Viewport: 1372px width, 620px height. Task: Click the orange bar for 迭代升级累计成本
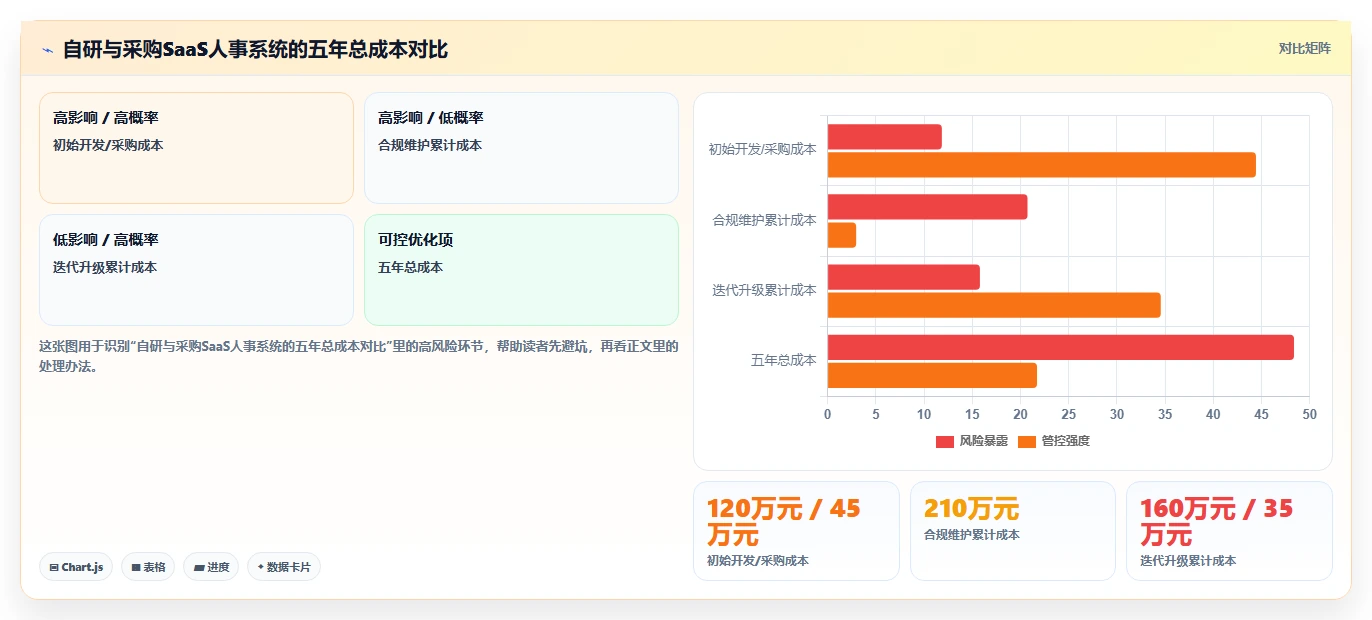point(994,305)
